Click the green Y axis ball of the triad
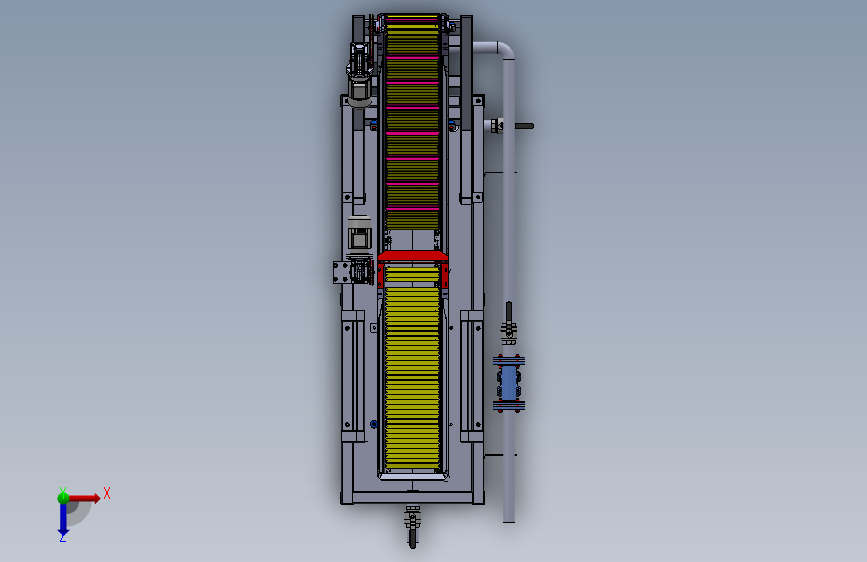 tap(63, 497)
